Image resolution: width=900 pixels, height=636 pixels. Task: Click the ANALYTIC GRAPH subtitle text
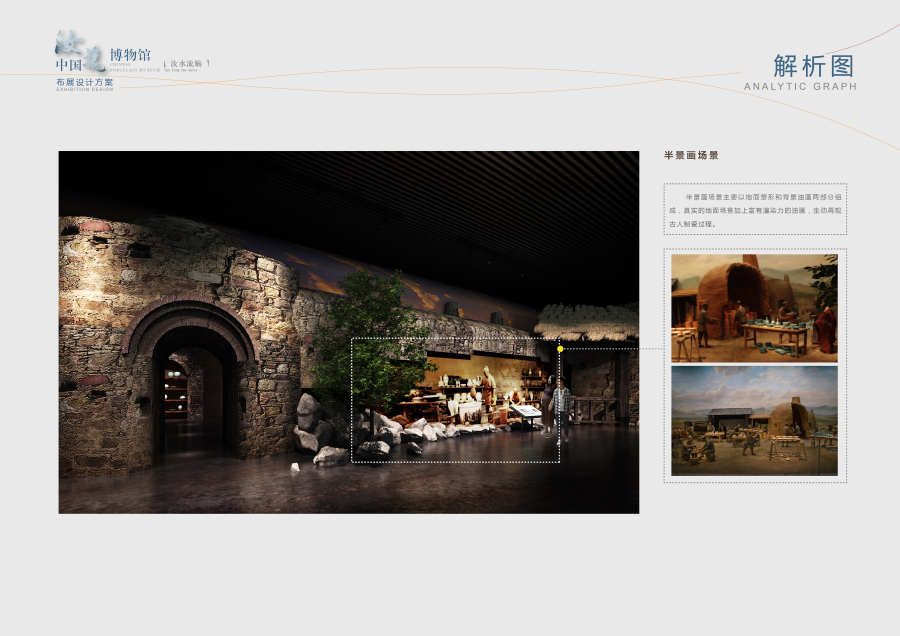(x=800, y=87)
